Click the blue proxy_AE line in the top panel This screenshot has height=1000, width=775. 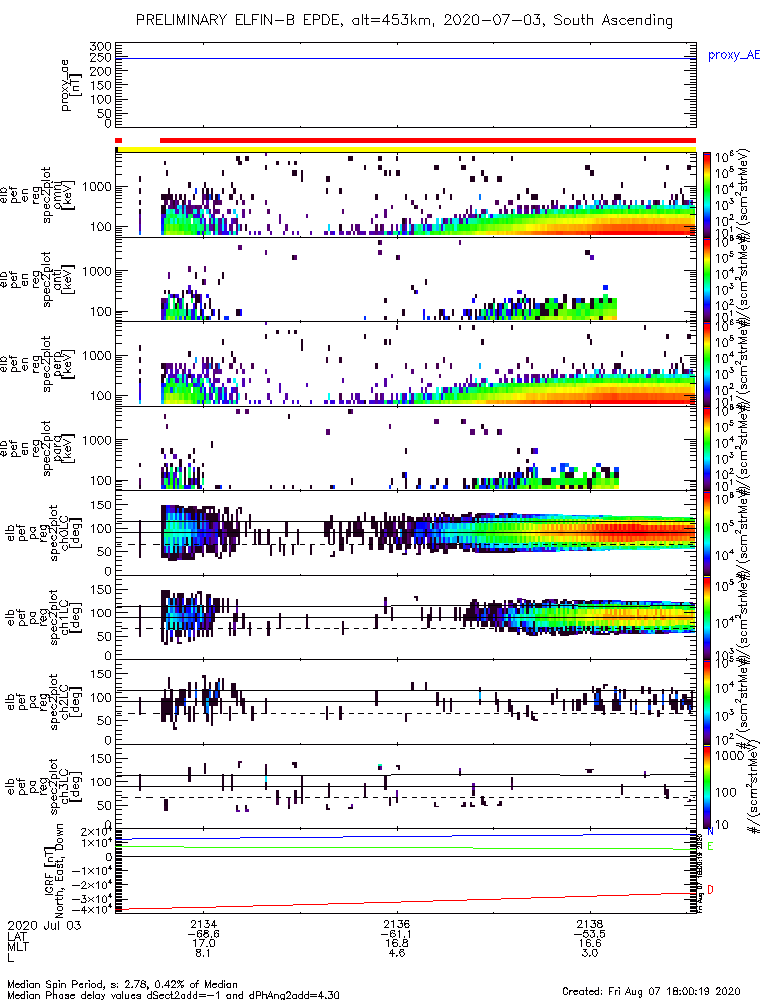406,59
